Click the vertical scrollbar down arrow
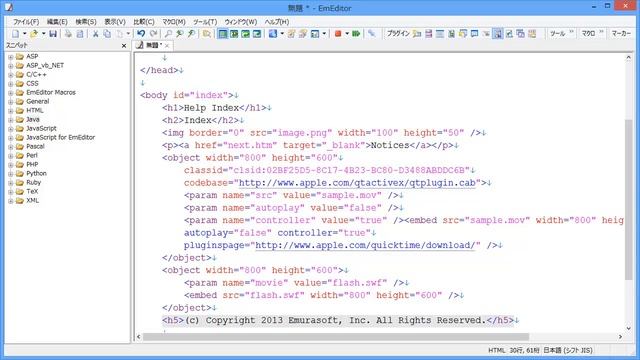This screenshot has height=360, width=640. 628,329
